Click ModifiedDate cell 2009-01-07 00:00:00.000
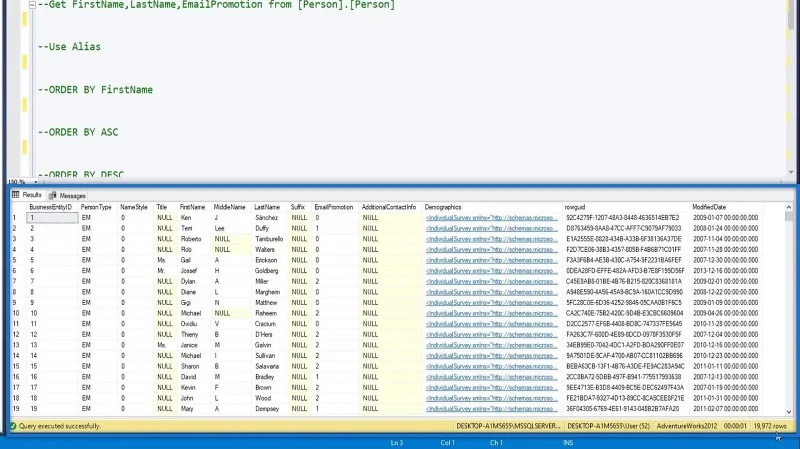Screen dimensions: 800x449 coord(726,218)
